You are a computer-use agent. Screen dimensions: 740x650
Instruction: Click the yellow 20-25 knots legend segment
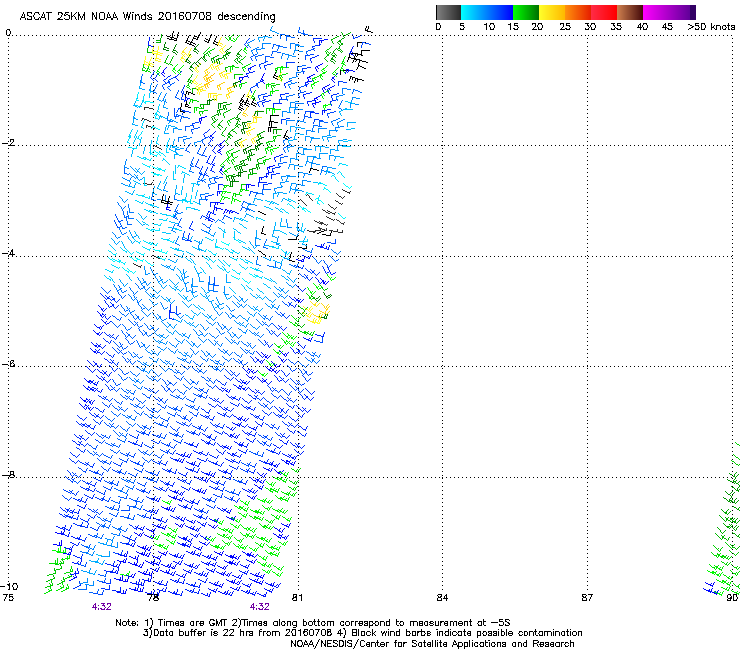click(552, 12)
